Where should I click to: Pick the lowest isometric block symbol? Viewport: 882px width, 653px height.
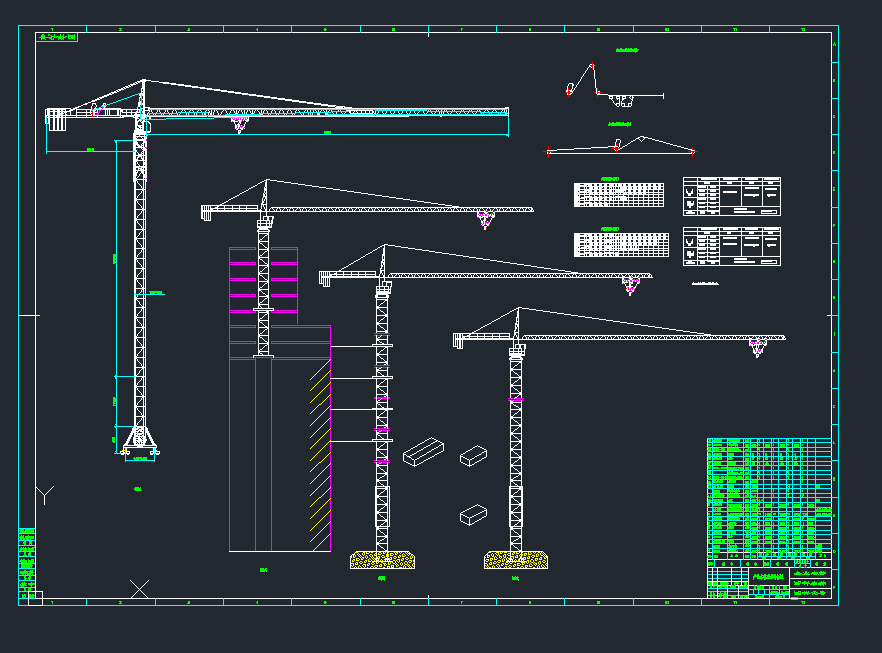click(x=473, y=515)
